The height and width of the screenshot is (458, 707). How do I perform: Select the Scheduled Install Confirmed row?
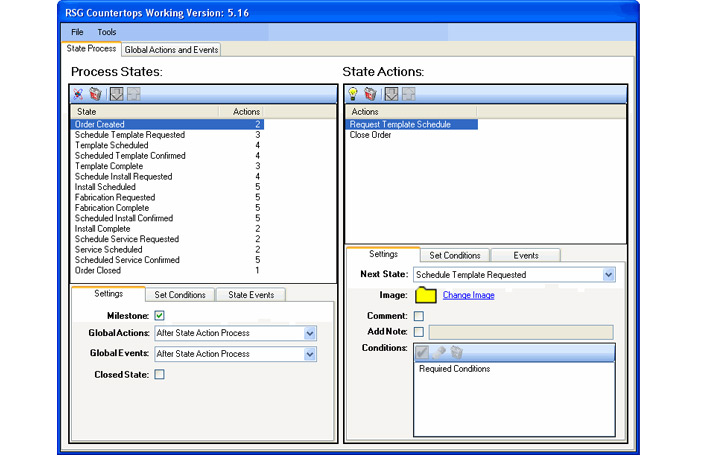click(167, 218)
